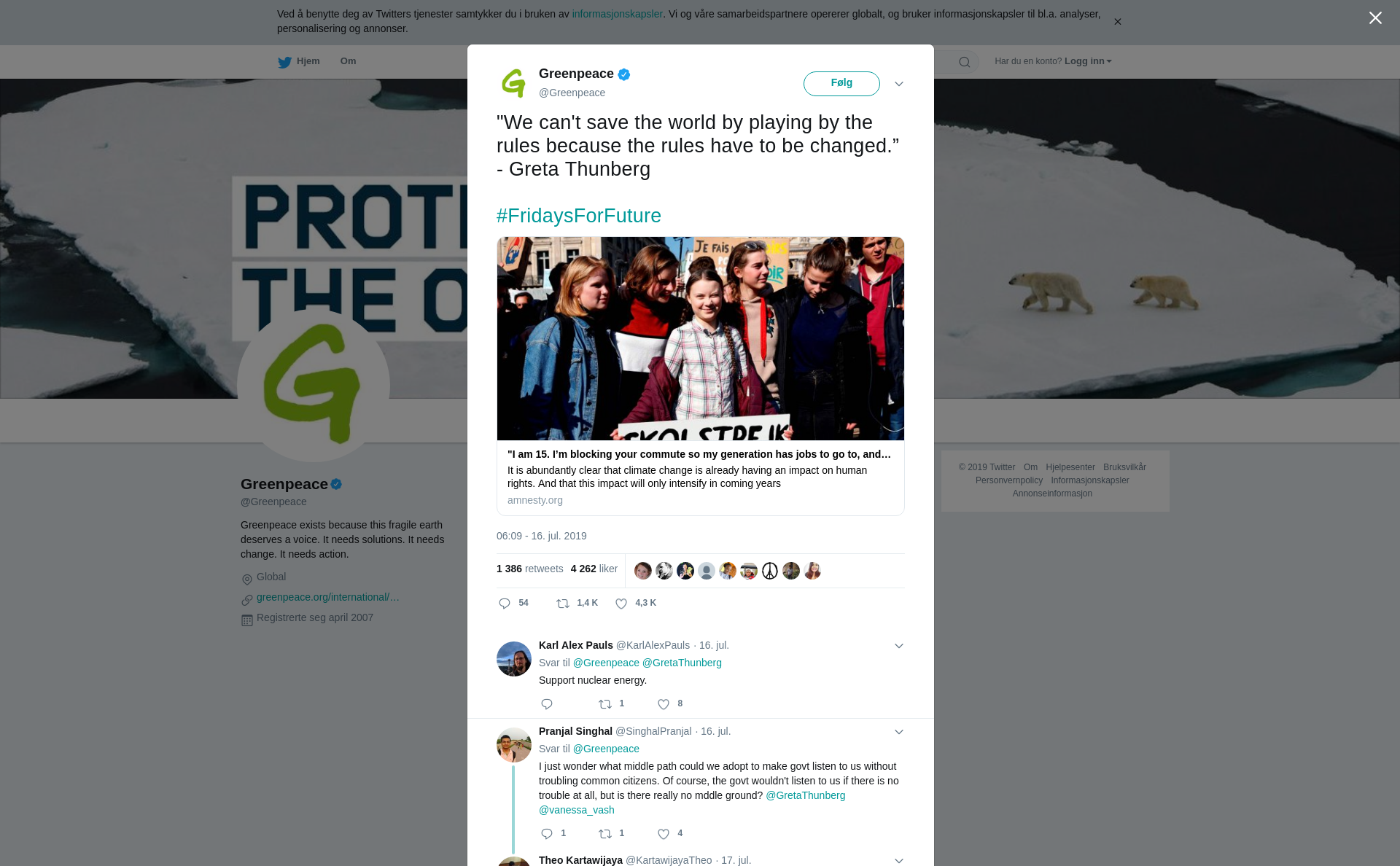View the 1 386 retweets list
This screenshot has width=1400, height=866.
tap(529, 569)
